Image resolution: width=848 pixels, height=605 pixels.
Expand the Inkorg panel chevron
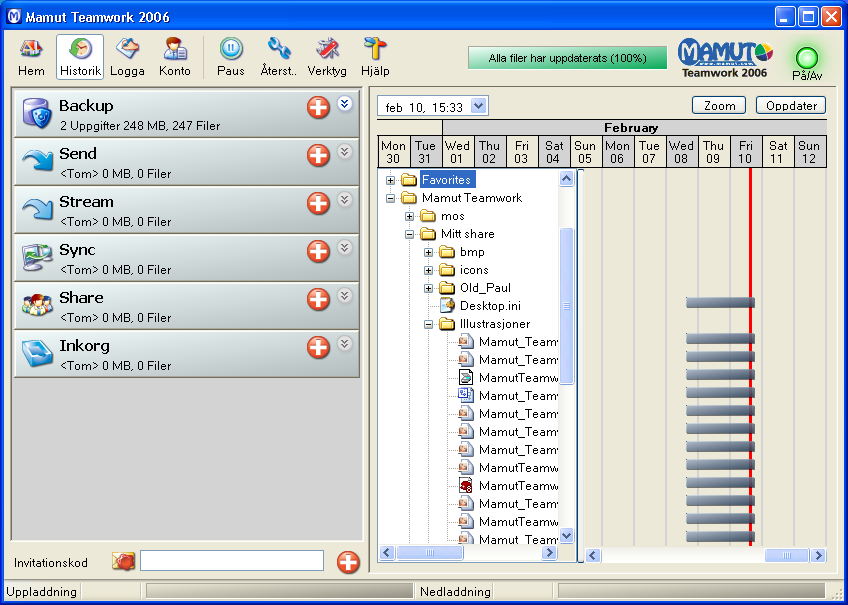pos(345,344)
